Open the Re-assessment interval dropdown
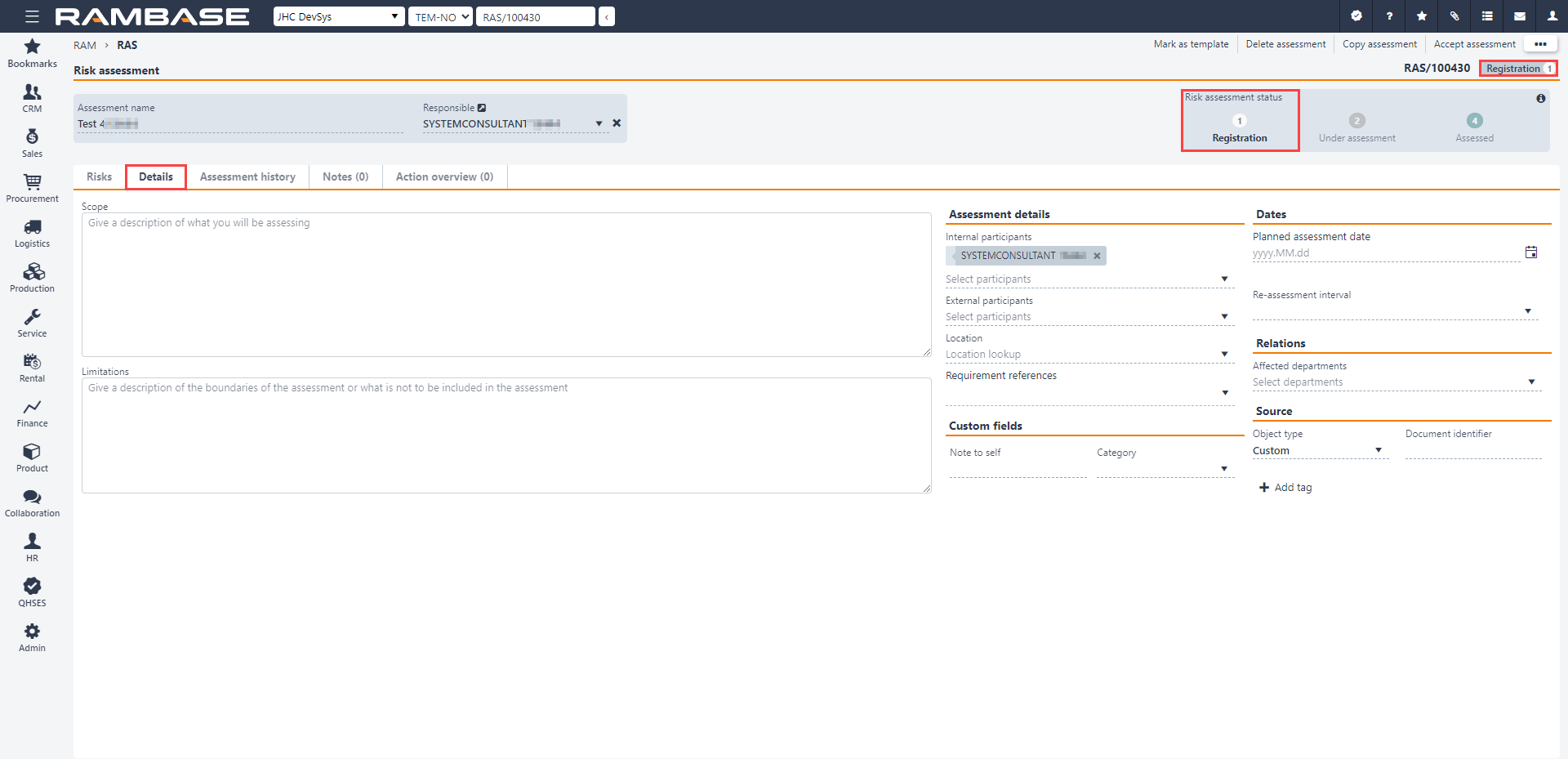This screenshot has width=1568, height=759. (x=1528, y=310)
